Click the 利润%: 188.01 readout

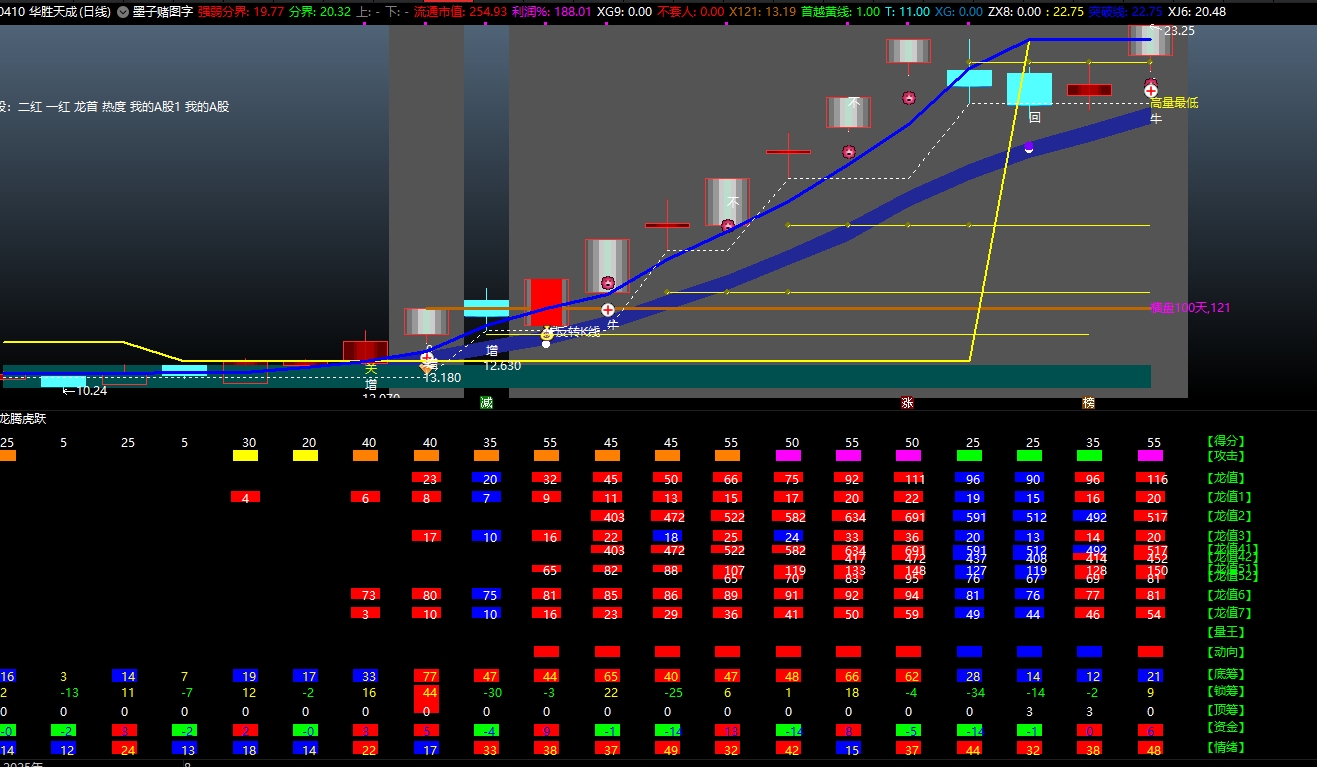pos(552,12)
